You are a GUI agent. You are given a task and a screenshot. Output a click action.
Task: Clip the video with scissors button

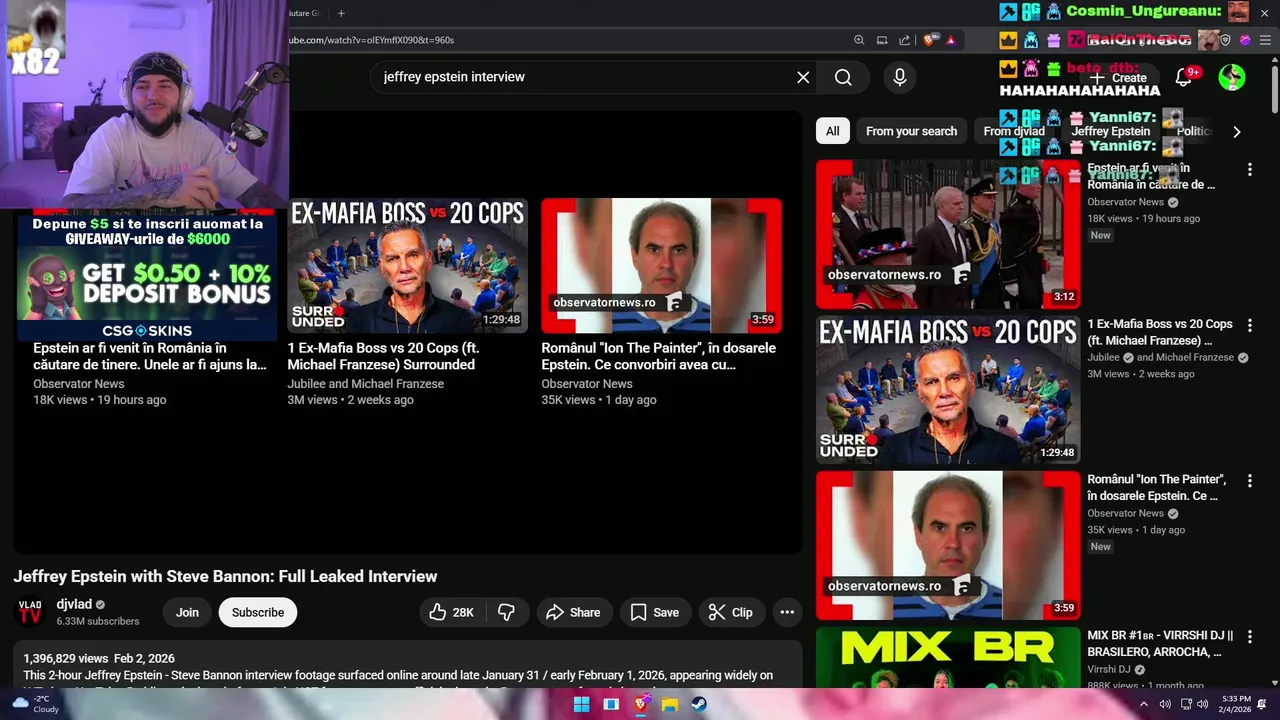pyautogui.click(x=731, y=613)
